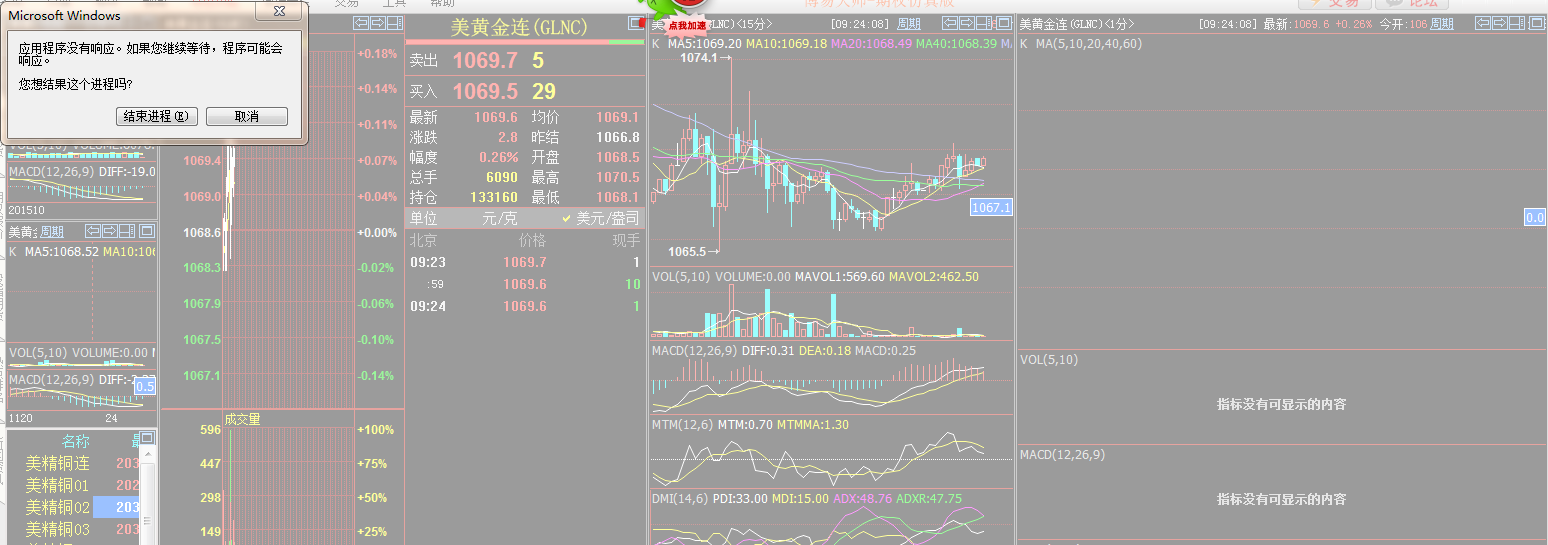Select the 美精铜02 row in the list
Image resolution: width=1548 pixels, height=545 pixels.
tap(58, 507)
